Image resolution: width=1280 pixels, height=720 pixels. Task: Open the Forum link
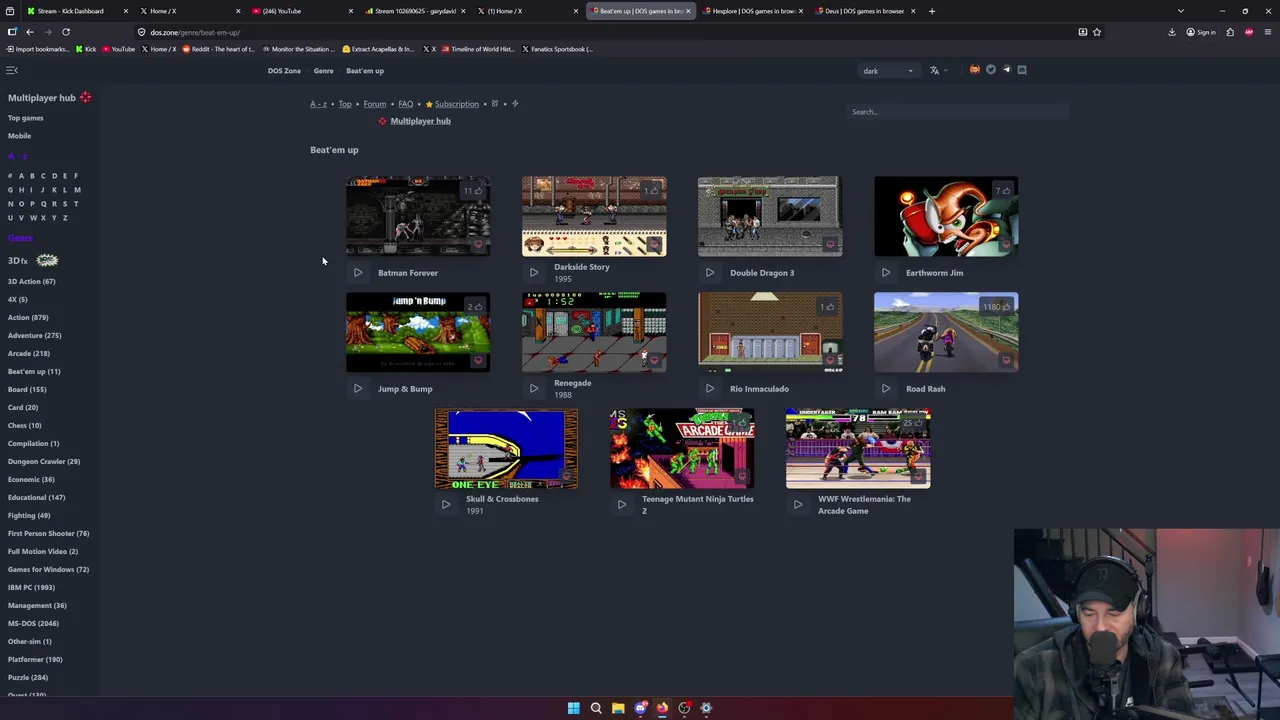[x=375, y=104]
